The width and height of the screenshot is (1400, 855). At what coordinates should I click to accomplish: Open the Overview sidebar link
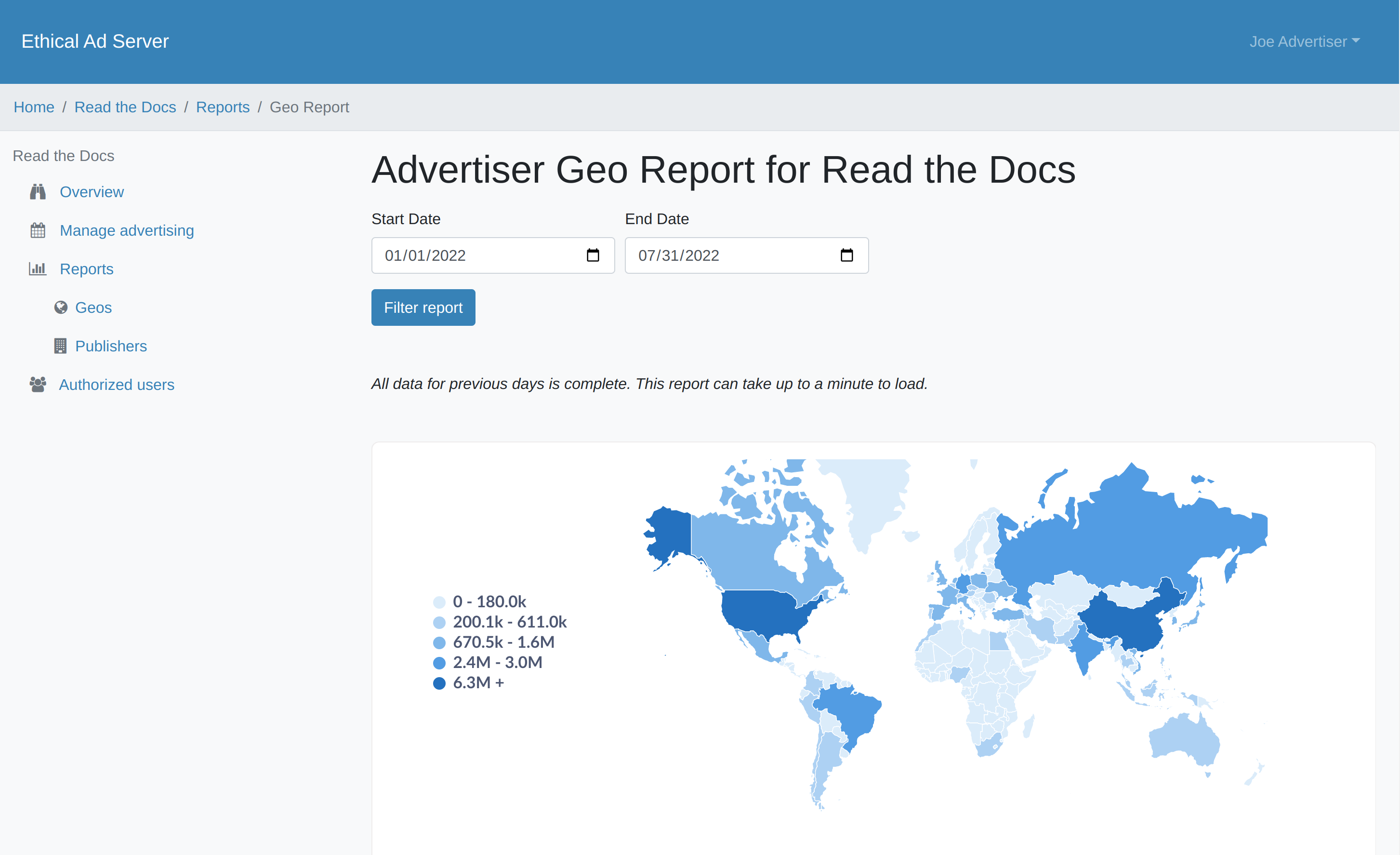92,192
